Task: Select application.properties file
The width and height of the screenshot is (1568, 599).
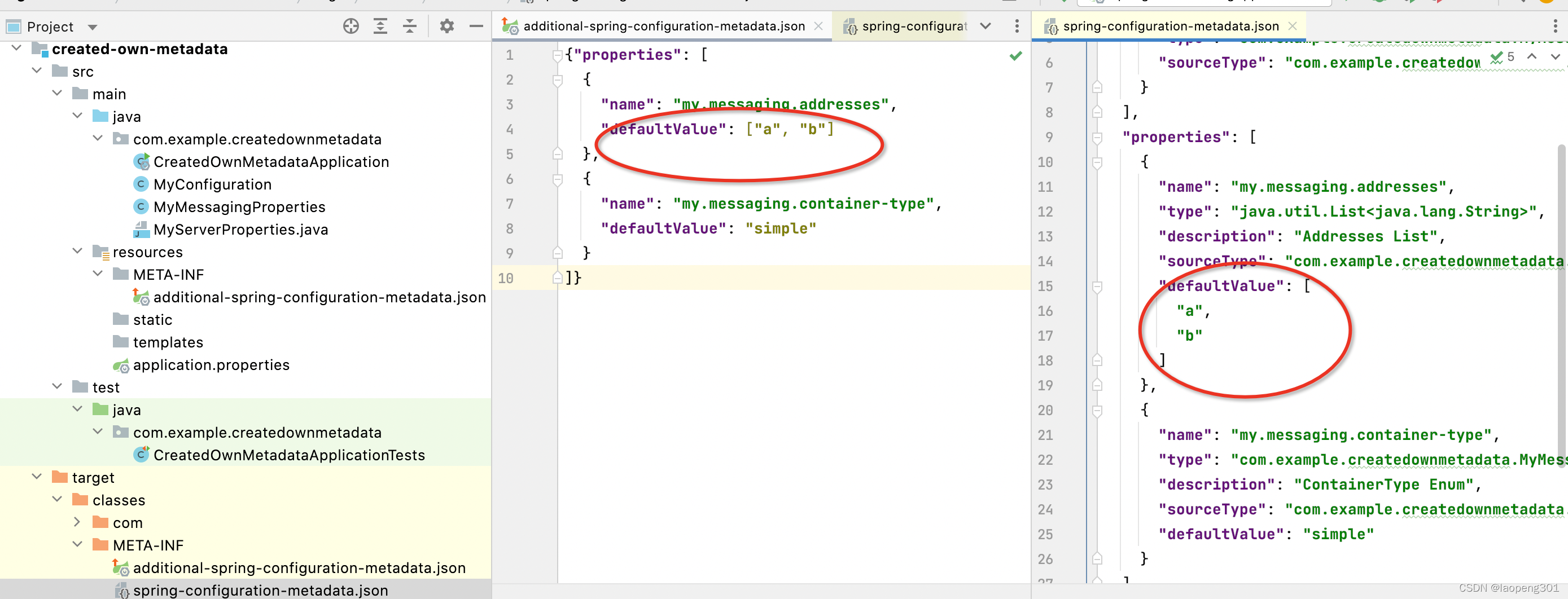Action: (x=201, y=365)
